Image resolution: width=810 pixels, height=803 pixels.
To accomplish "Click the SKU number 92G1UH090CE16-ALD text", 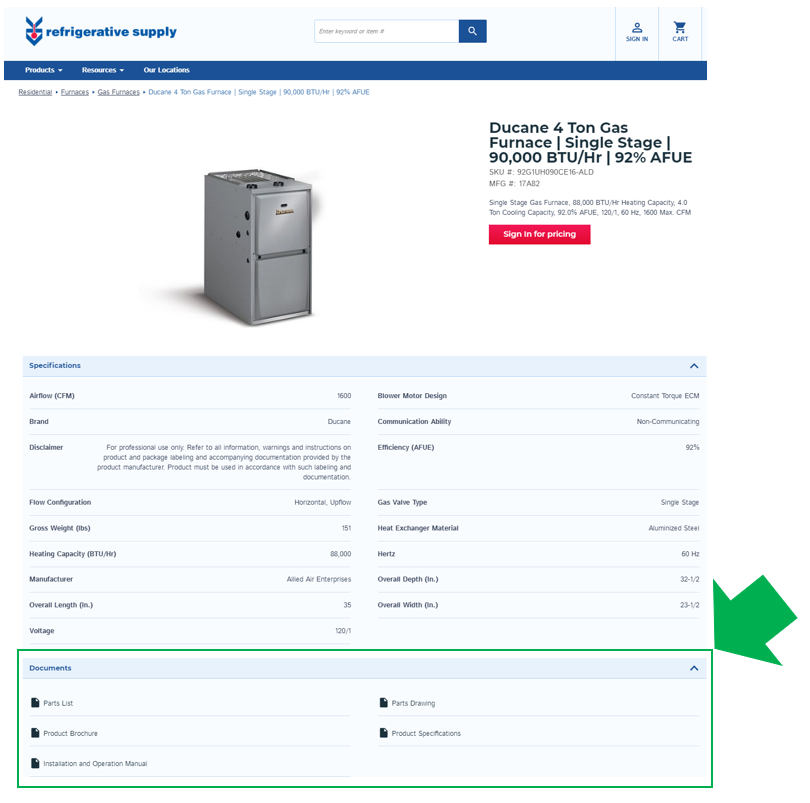I will 541,172.
